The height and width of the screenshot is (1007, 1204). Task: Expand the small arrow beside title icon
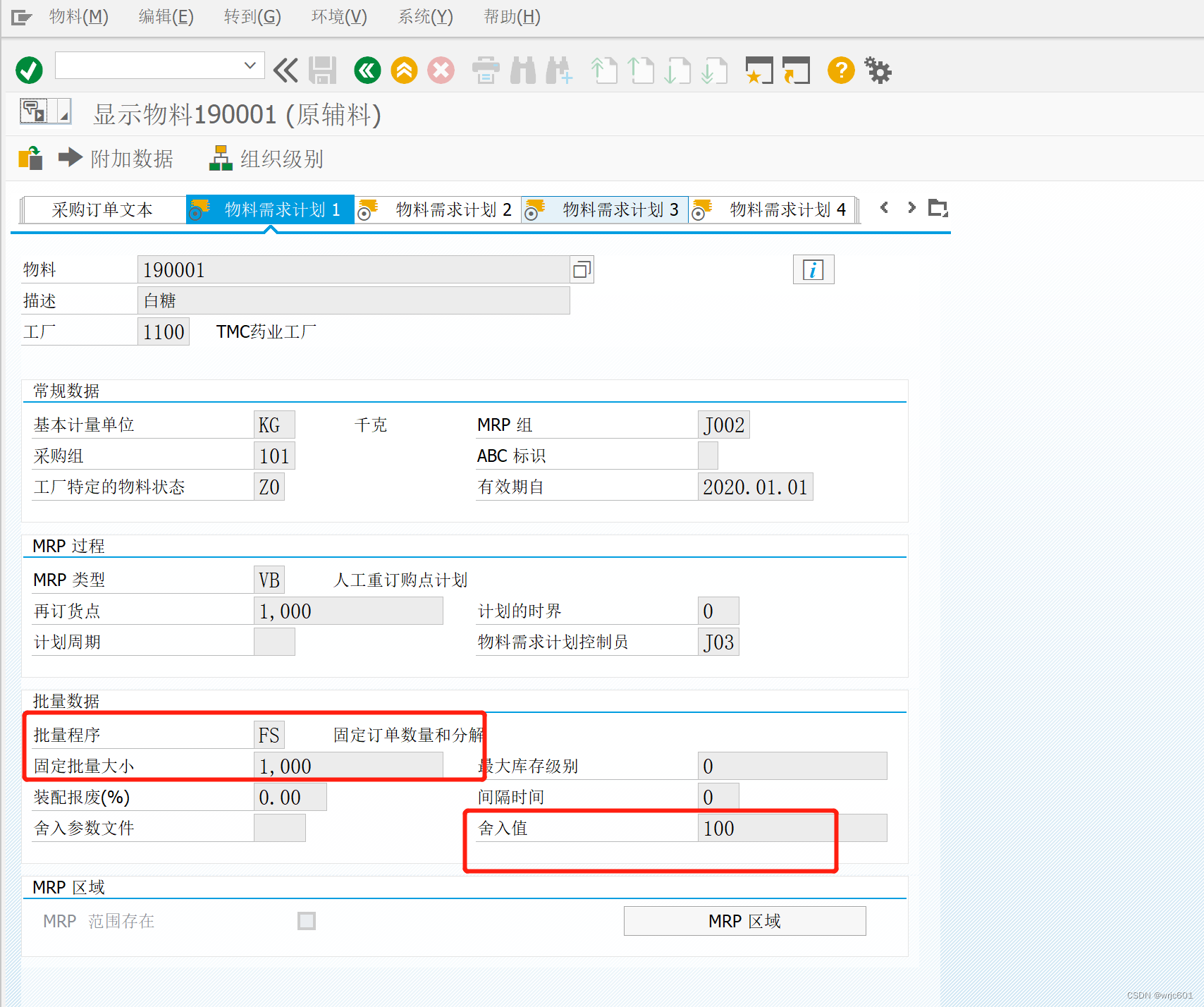click(63, 111)
